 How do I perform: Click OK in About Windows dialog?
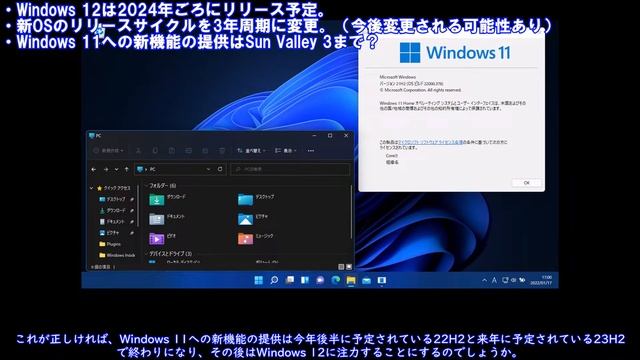pyautogui.click(x=527, y=183)
